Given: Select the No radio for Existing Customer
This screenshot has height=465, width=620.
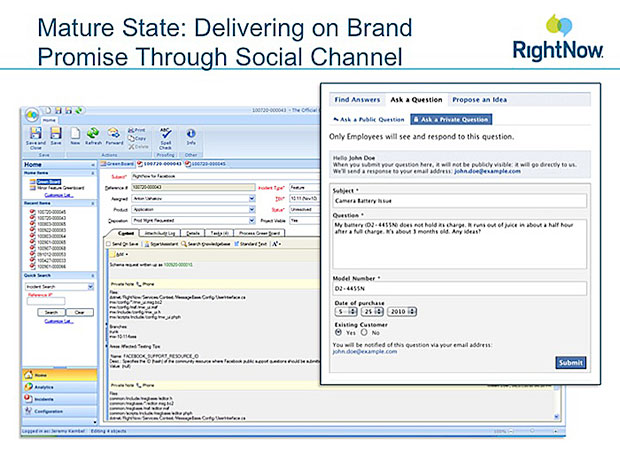Looking at the screenshot, I should pyautogui.click(x=364, y=333).
